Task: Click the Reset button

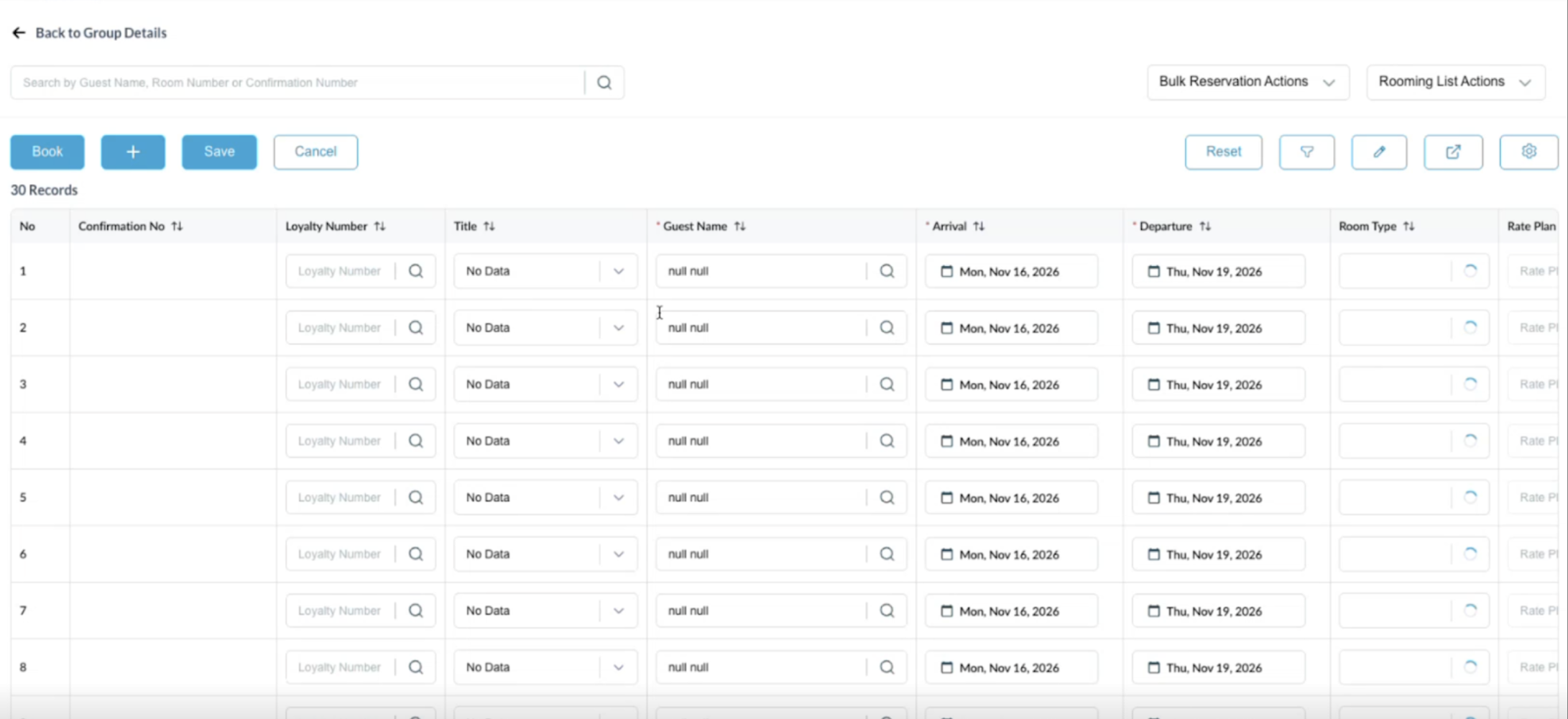Action: pyautogui.click(x=1223, y=152)
